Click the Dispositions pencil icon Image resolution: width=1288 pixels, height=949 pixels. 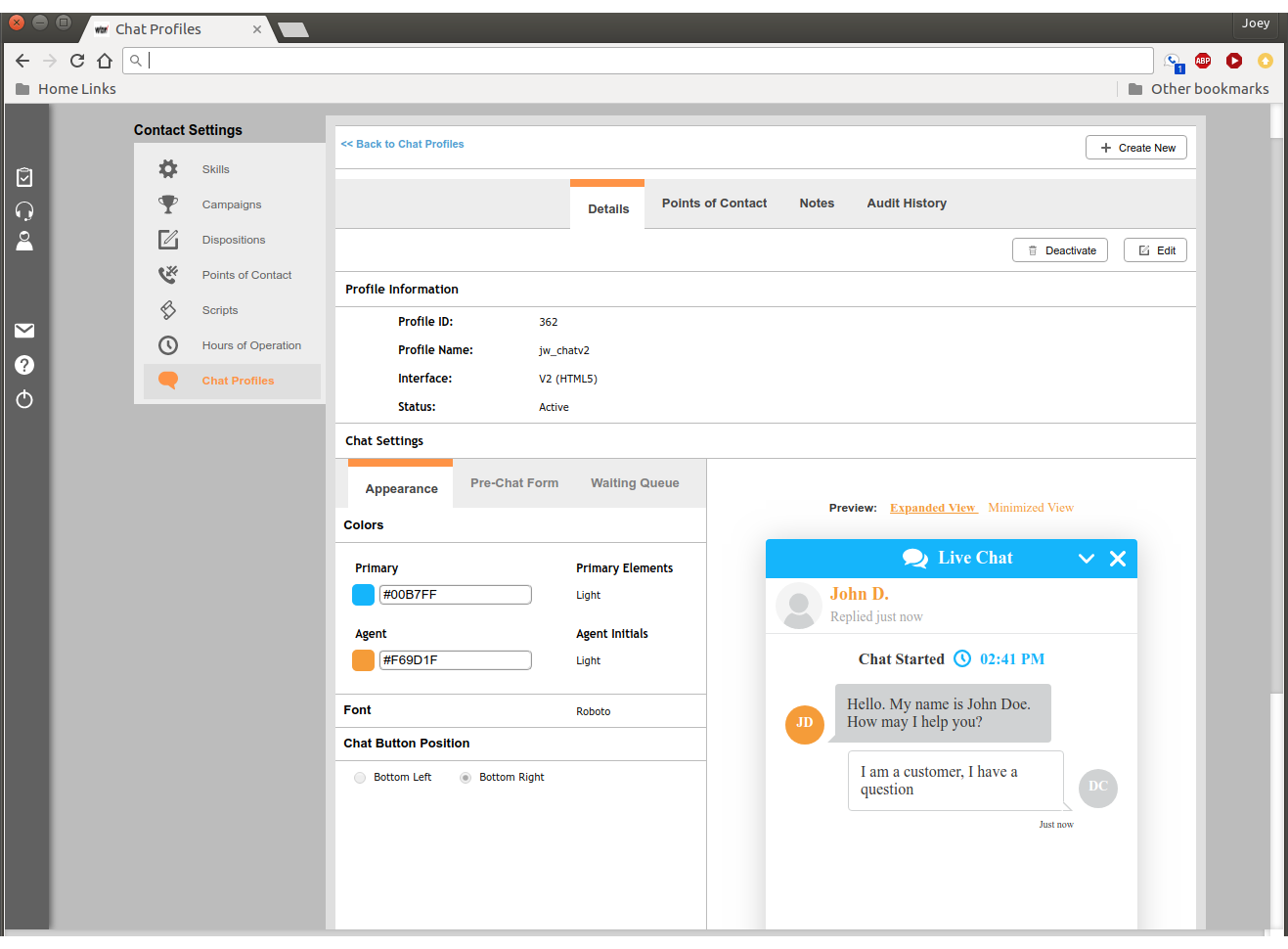coord(167,239)
